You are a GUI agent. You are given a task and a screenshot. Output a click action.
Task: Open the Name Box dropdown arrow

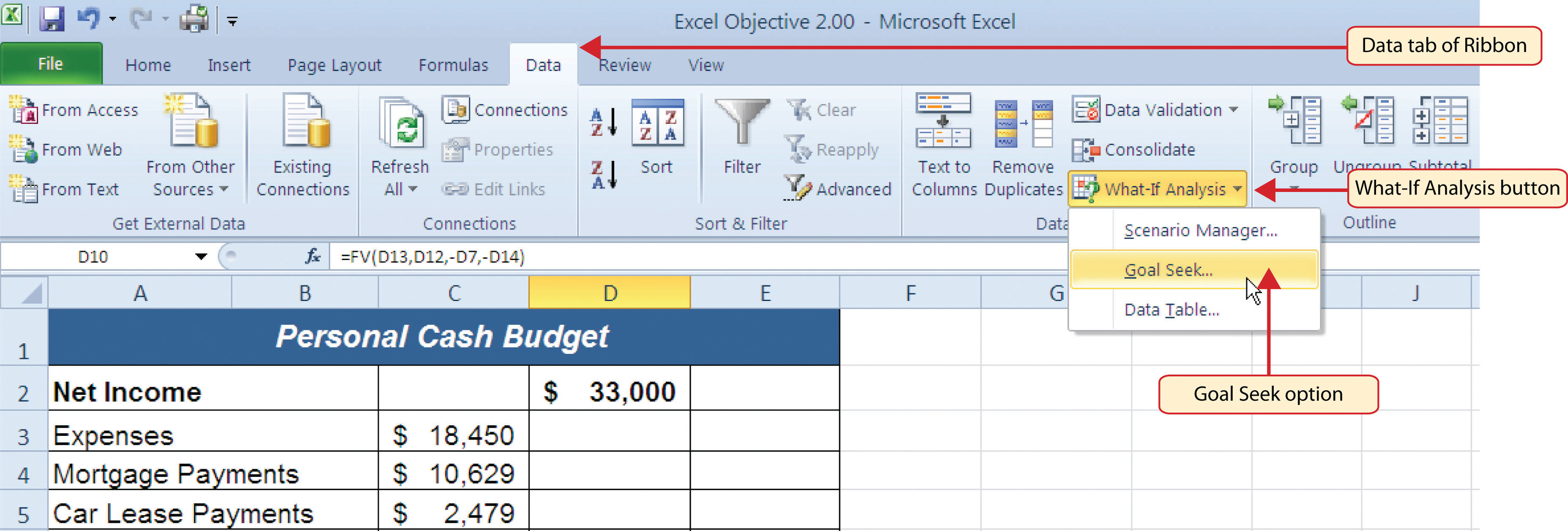(x=201, y=257)
